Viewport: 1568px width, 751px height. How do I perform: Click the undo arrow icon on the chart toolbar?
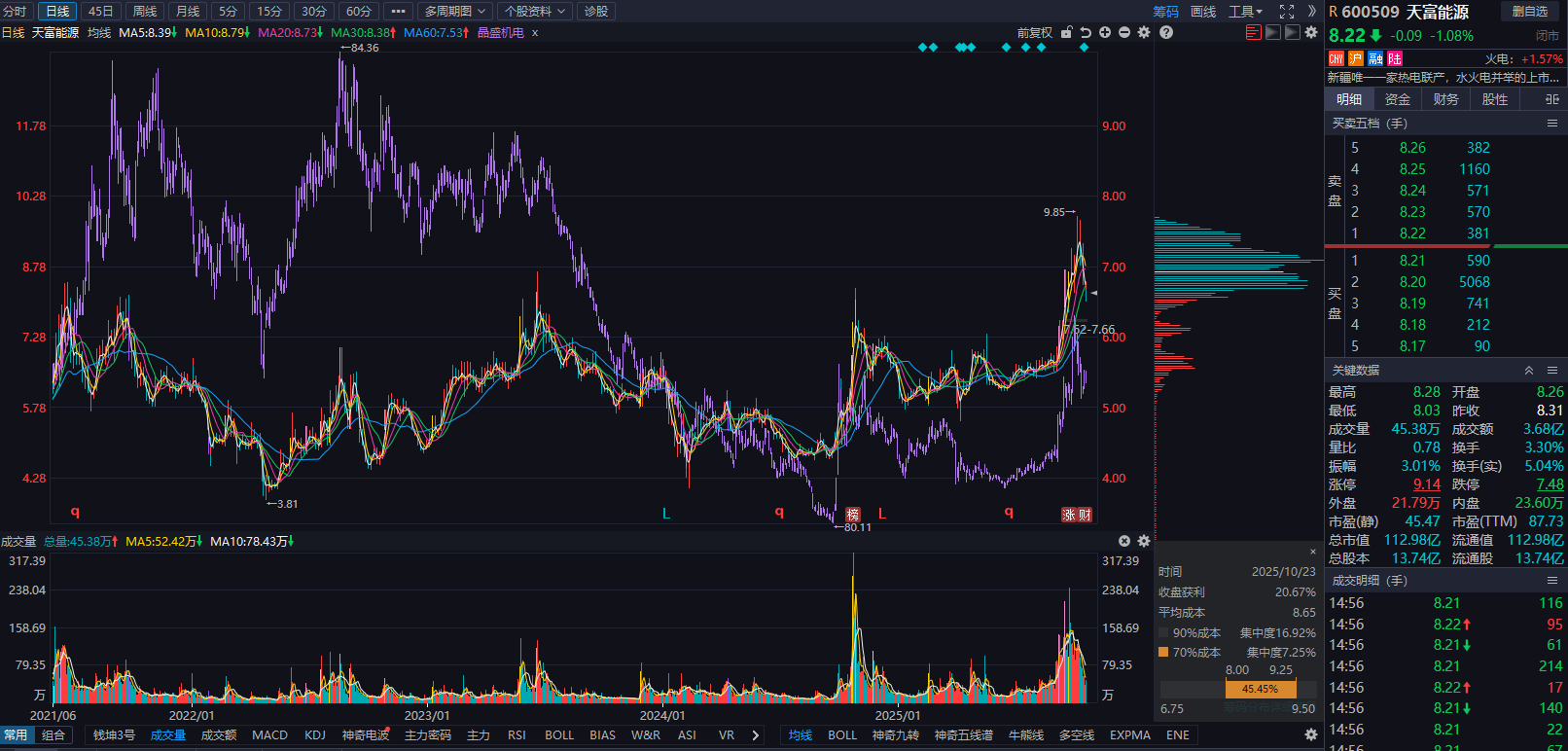[1086, 32]
